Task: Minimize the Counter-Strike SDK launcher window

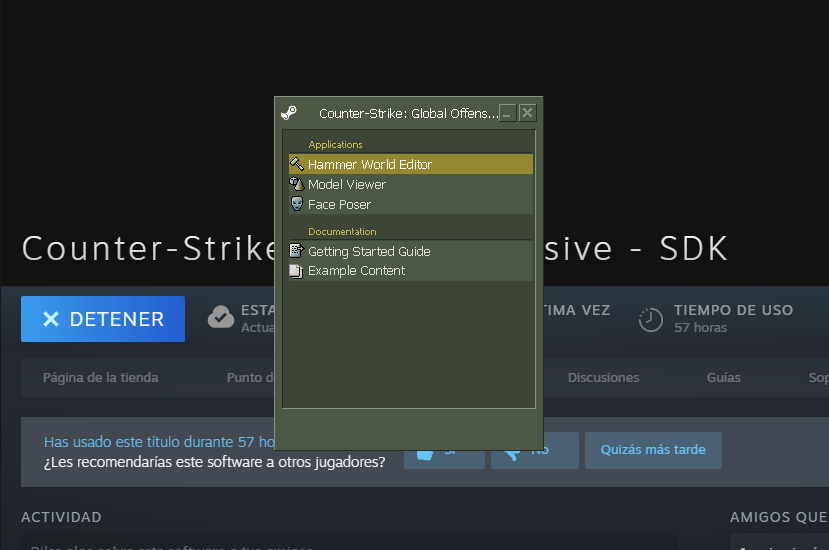Action: [x=507, y=113]
